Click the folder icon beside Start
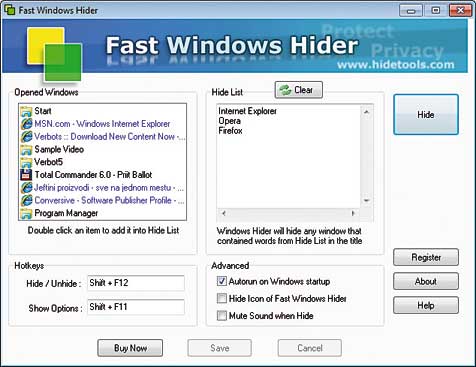The image size is (476, 367). point(26,111)
